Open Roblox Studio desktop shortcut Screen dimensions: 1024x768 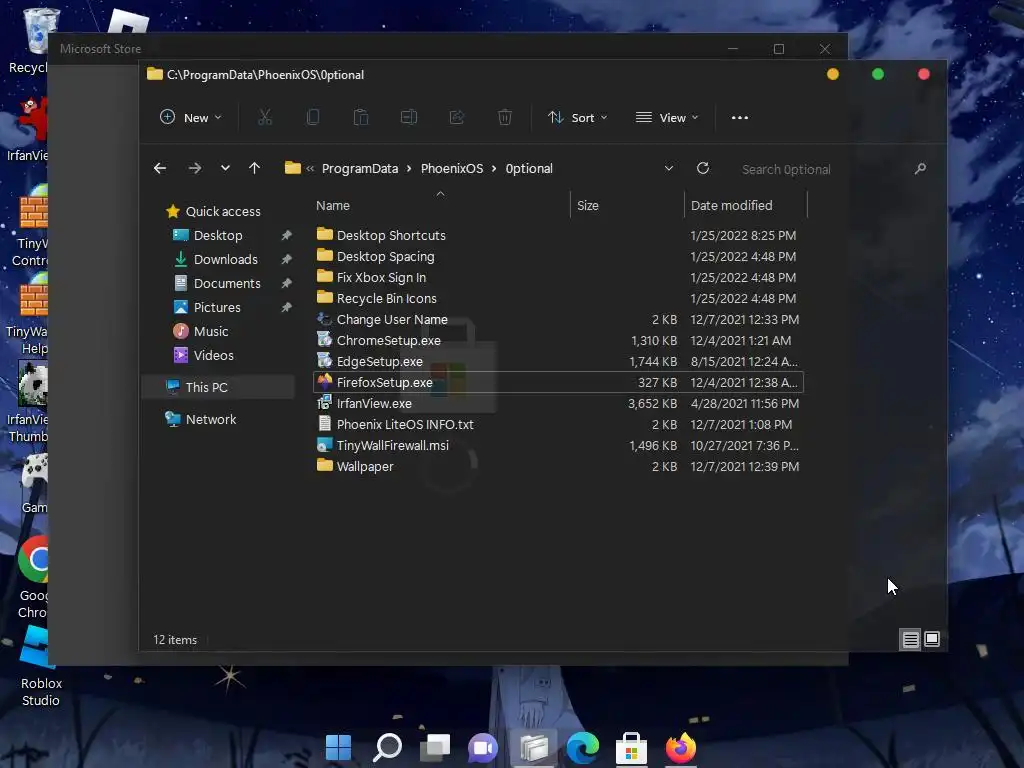[x=40, y=666]
